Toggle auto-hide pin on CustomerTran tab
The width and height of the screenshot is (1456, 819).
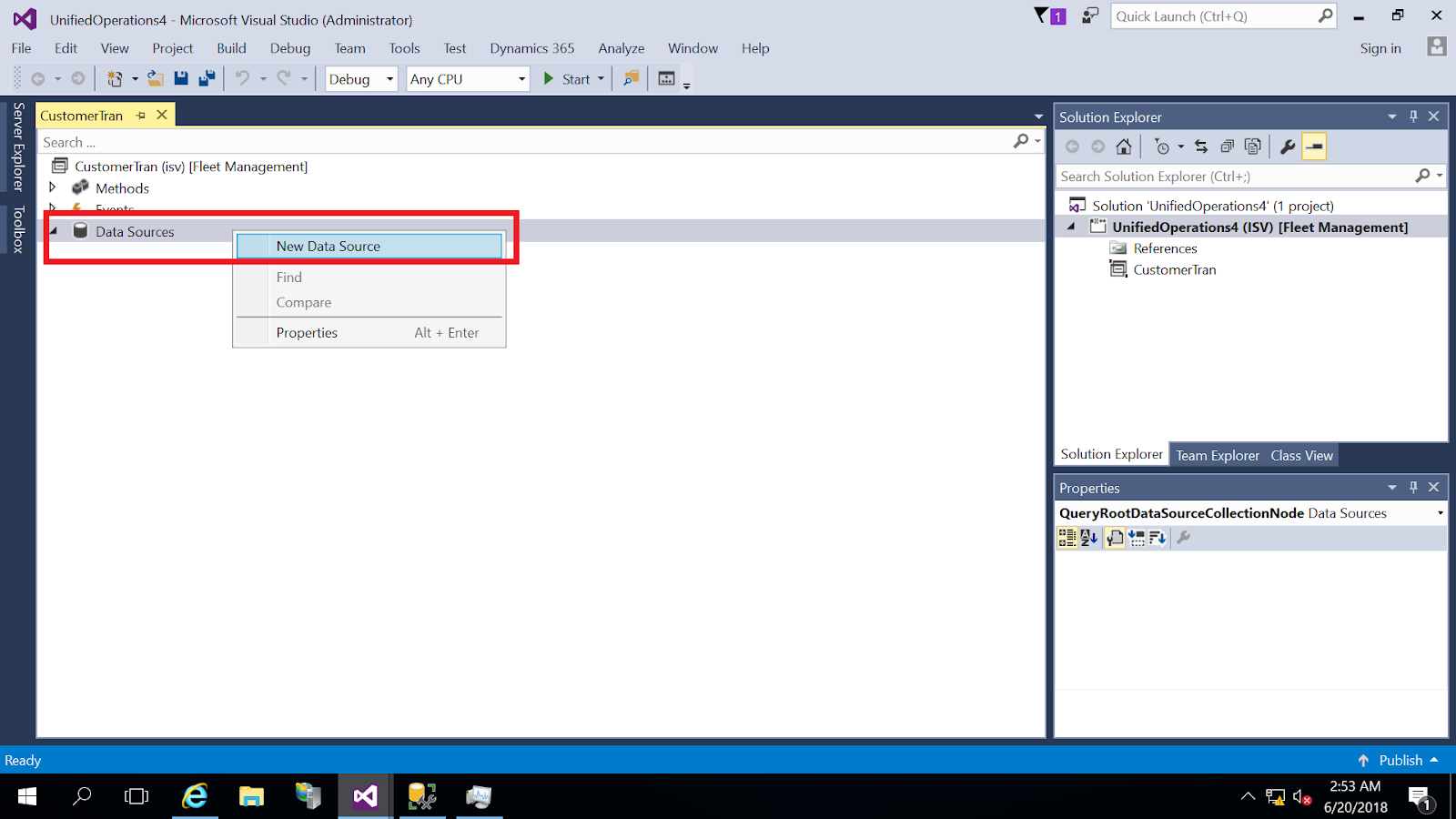(x=141, y=116)
